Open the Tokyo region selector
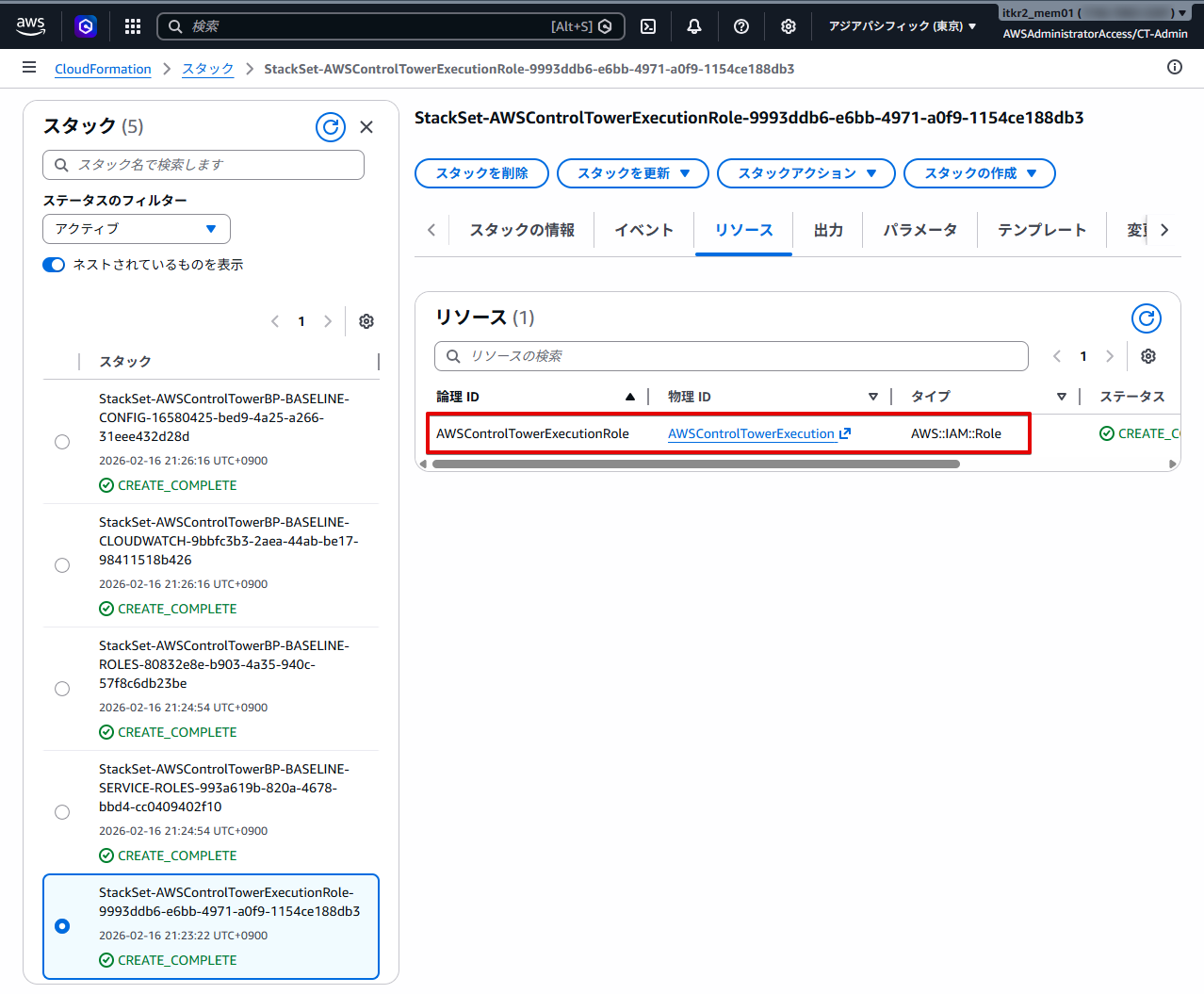The image size is (1204, 994). click(x=902, y=26)
